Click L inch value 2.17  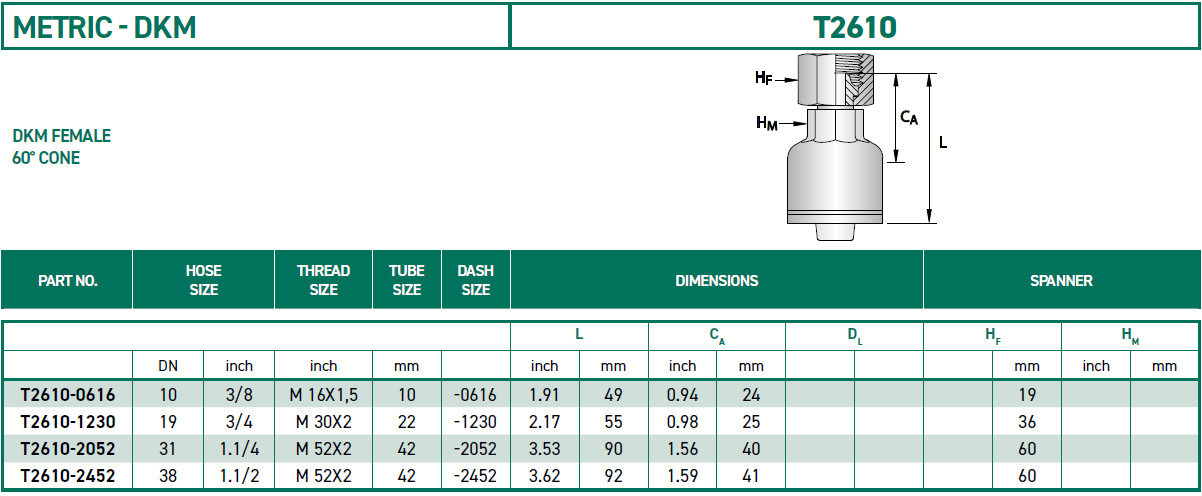point(543,422)
